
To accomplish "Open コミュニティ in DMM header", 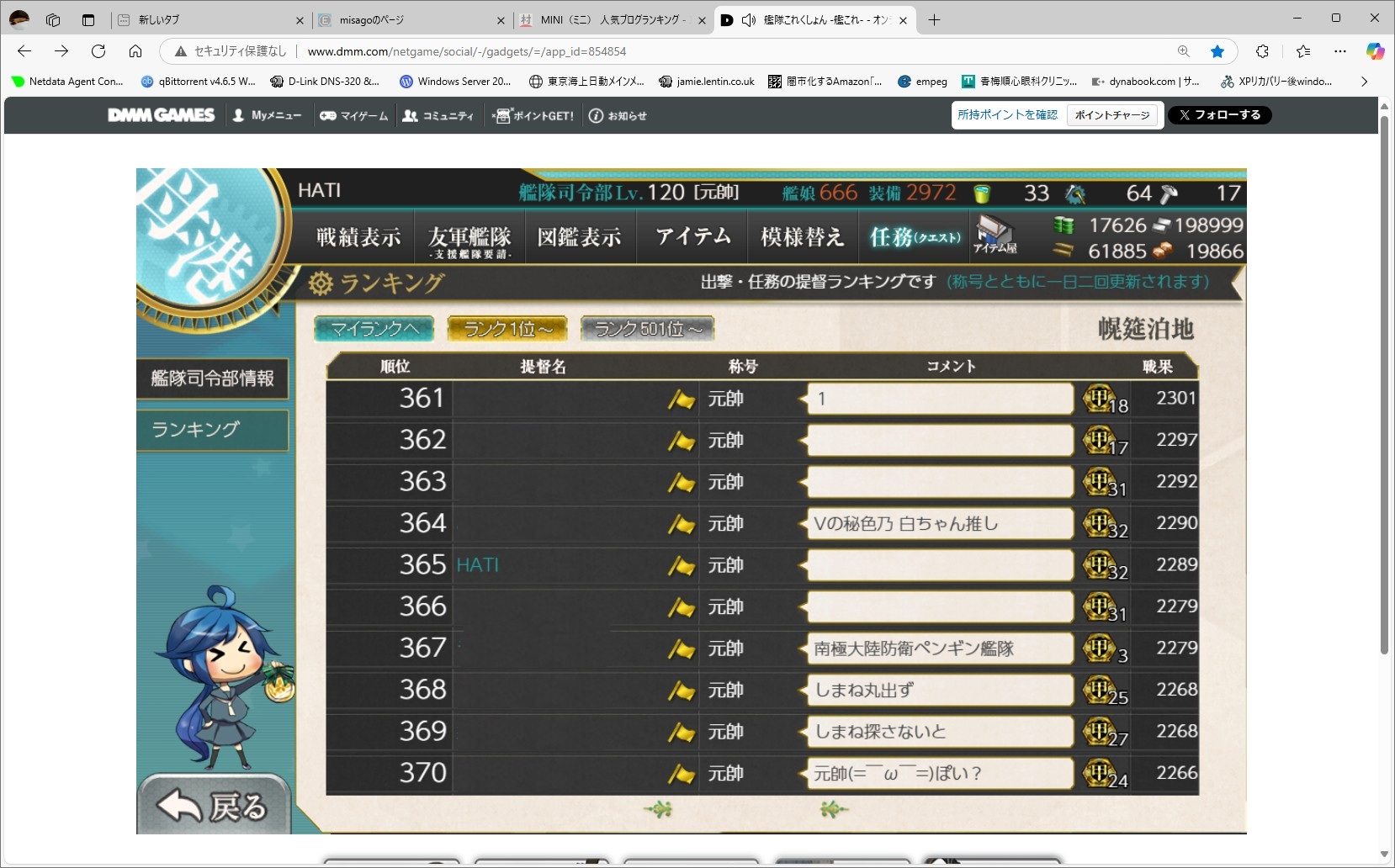I will pos(438,115).
